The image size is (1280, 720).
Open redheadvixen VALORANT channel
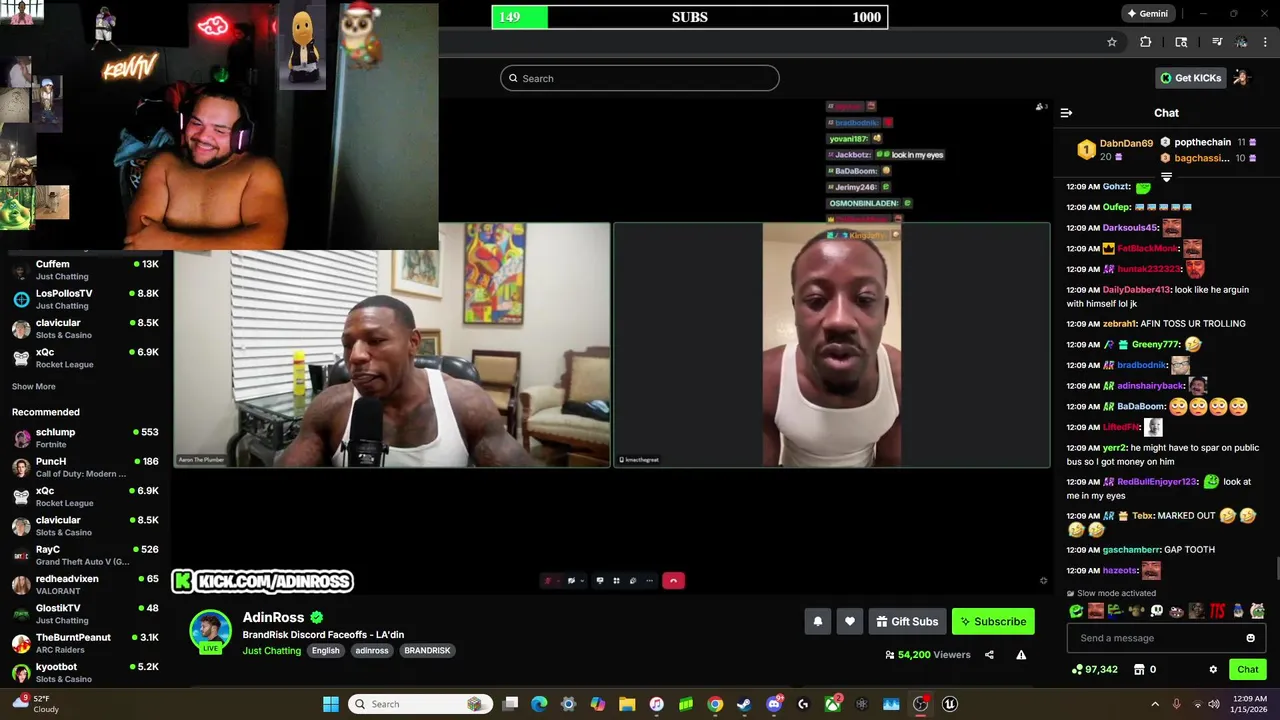point(85,584)
